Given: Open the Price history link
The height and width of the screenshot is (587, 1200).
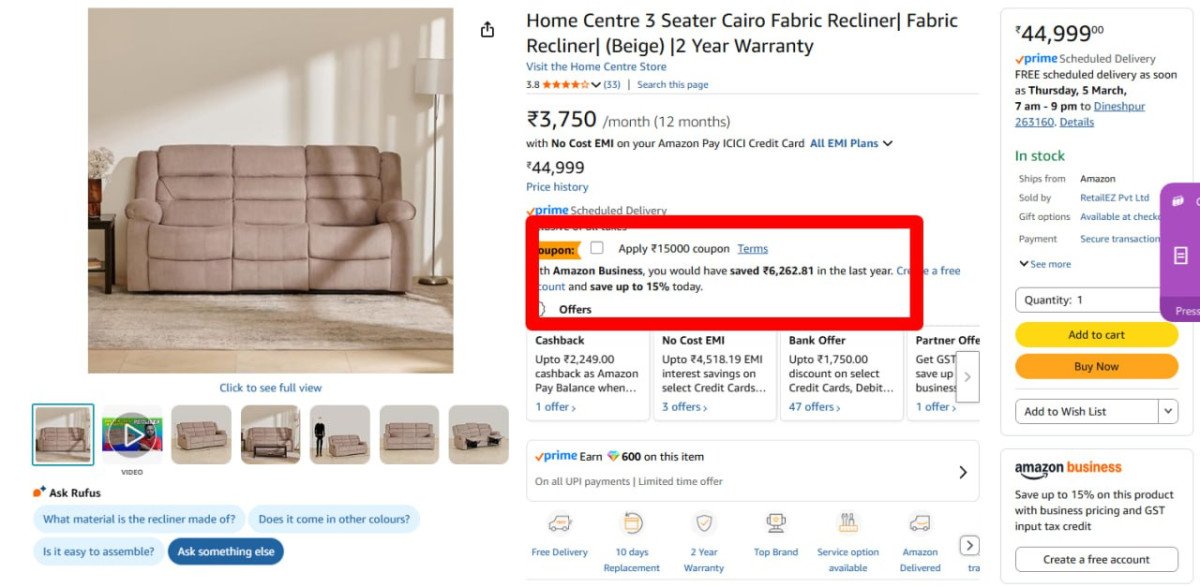Looking at the screenshot, I should coord(557,187).
